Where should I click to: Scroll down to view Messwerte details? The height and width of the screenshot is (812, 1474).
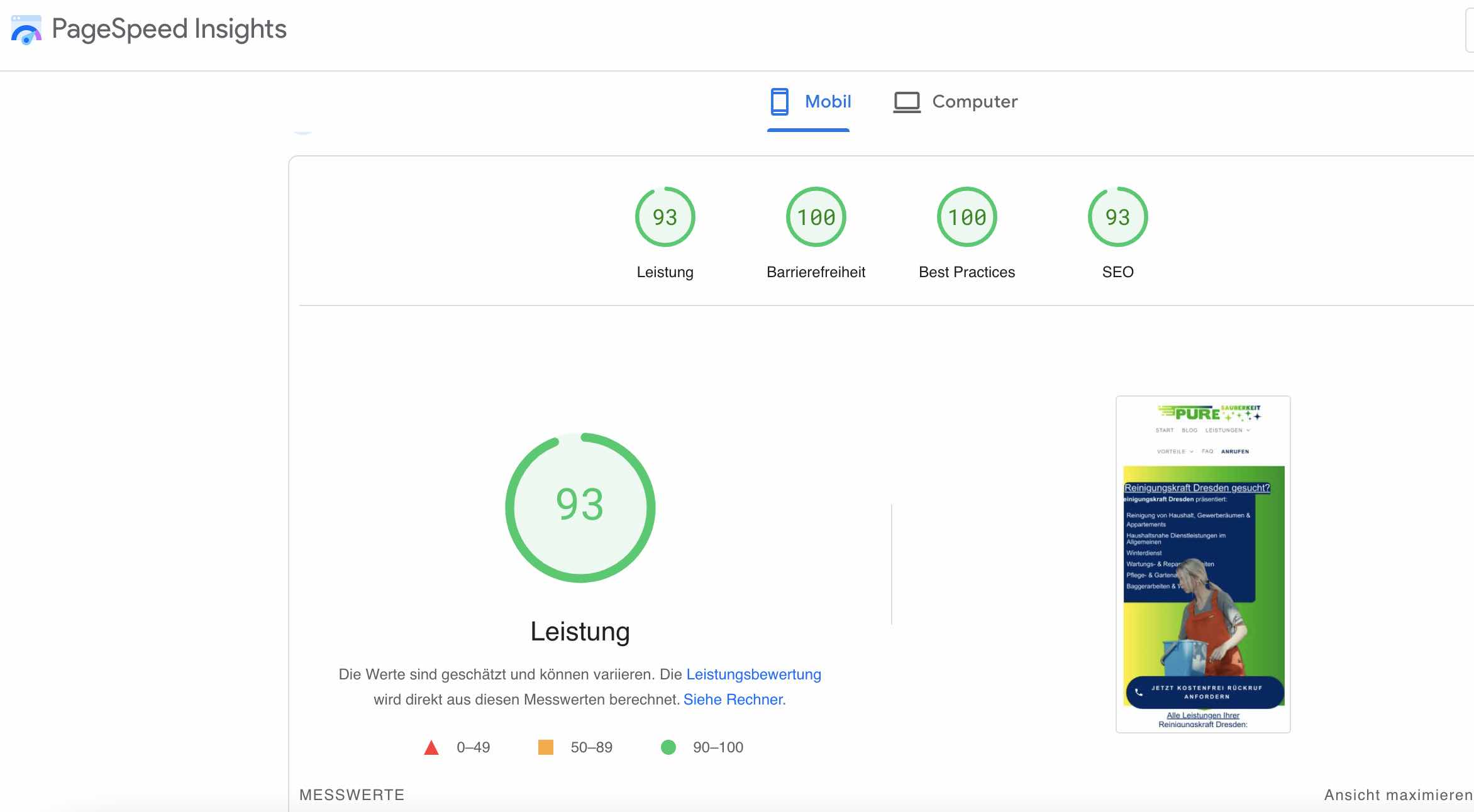352,794
